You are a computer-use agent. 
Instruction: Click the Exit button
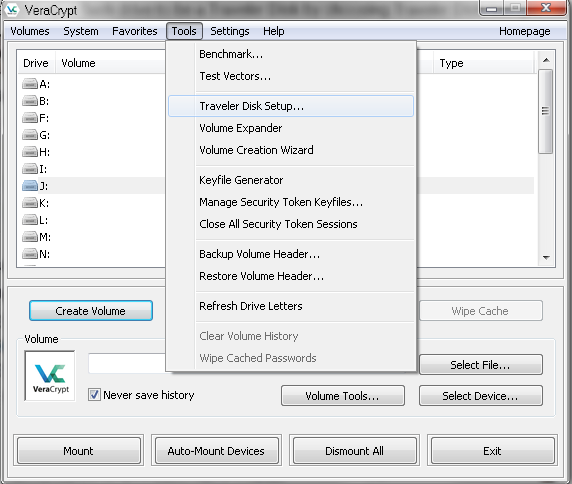tap(492, 451)
